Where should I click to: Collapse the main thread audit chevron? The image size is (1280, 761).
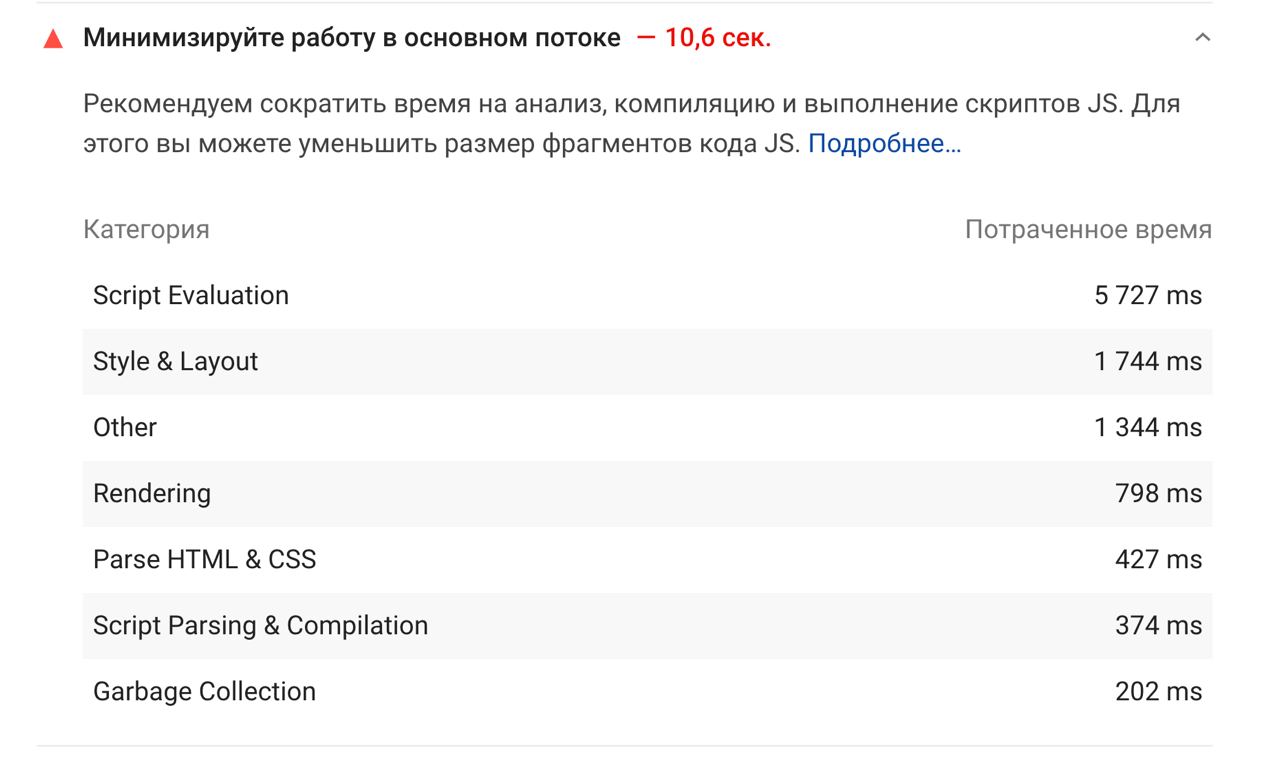point(1203,38)
